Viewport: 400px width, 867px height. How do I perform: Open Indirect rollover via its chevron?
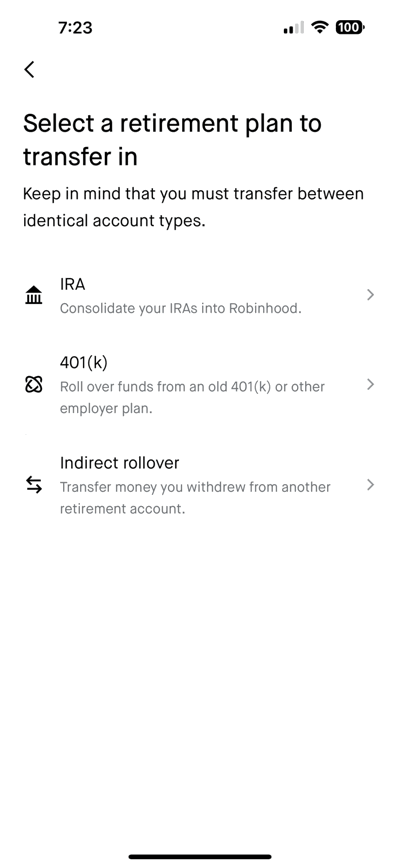click(371, 485)
